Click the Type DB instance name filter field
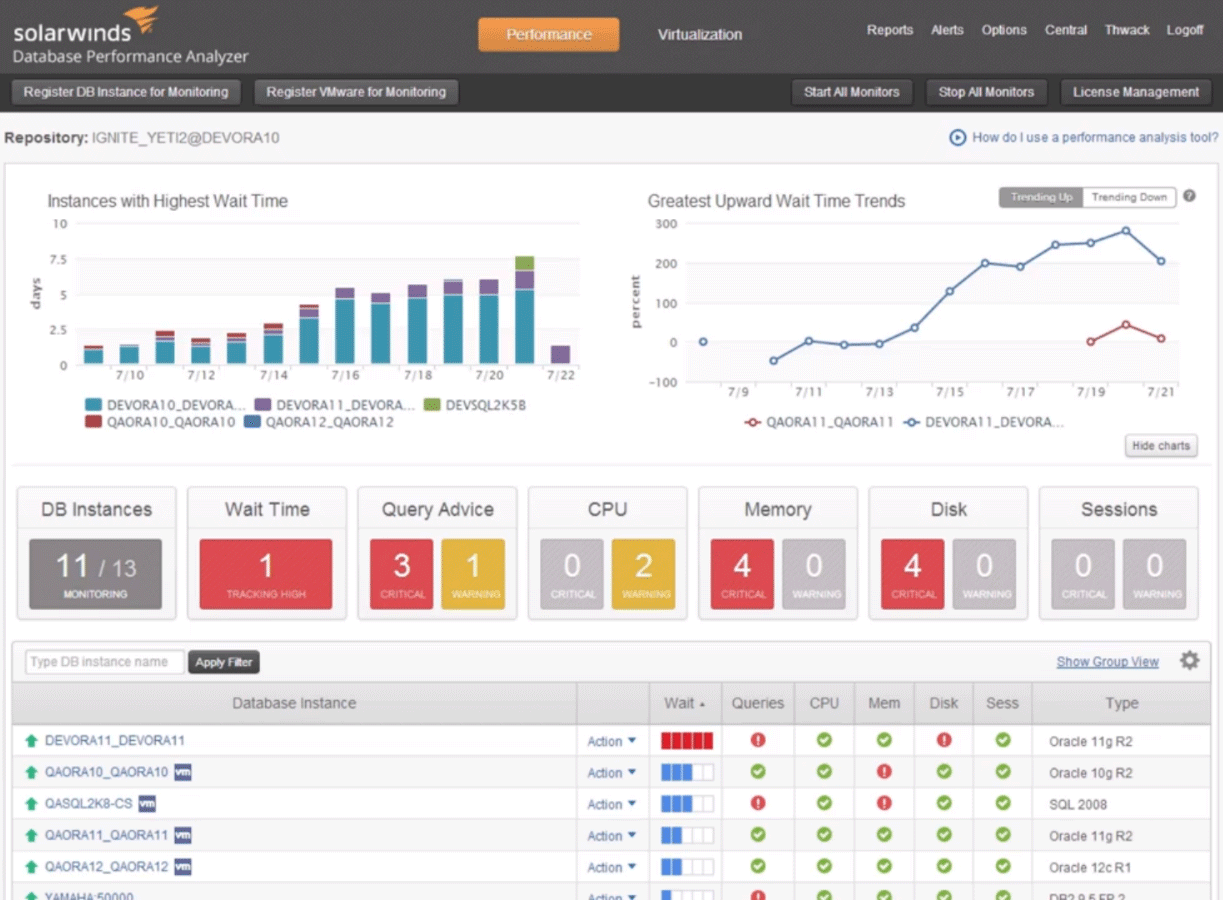 [105, 662]
